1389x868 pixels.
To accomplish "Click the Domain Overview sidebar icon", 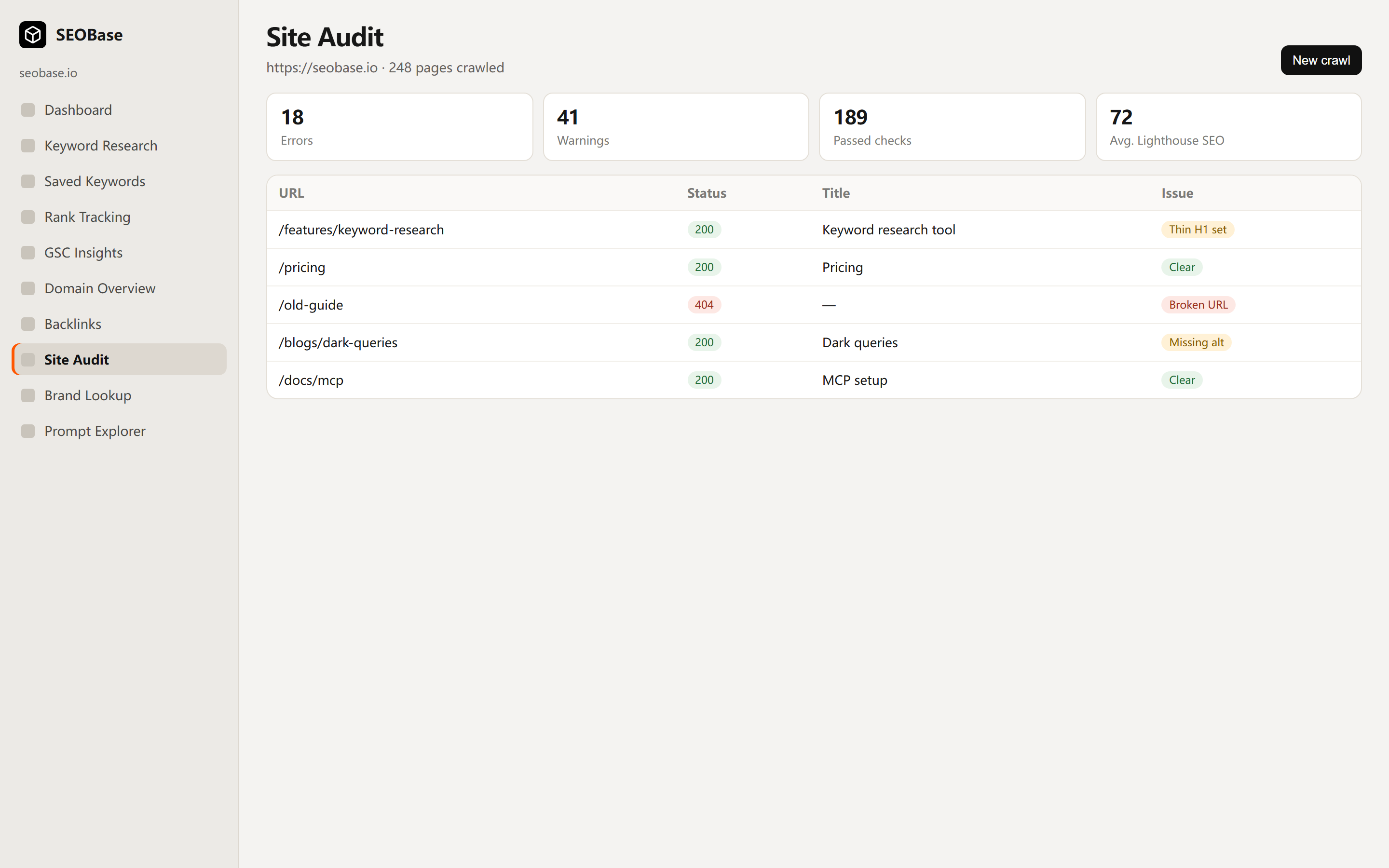I will pyautogui.click(x=28, y=288).
